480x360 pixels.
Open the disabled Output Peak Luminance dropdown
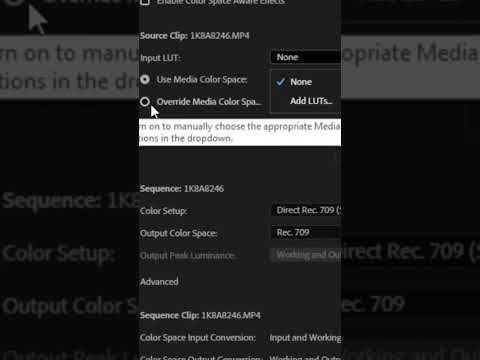306,255
